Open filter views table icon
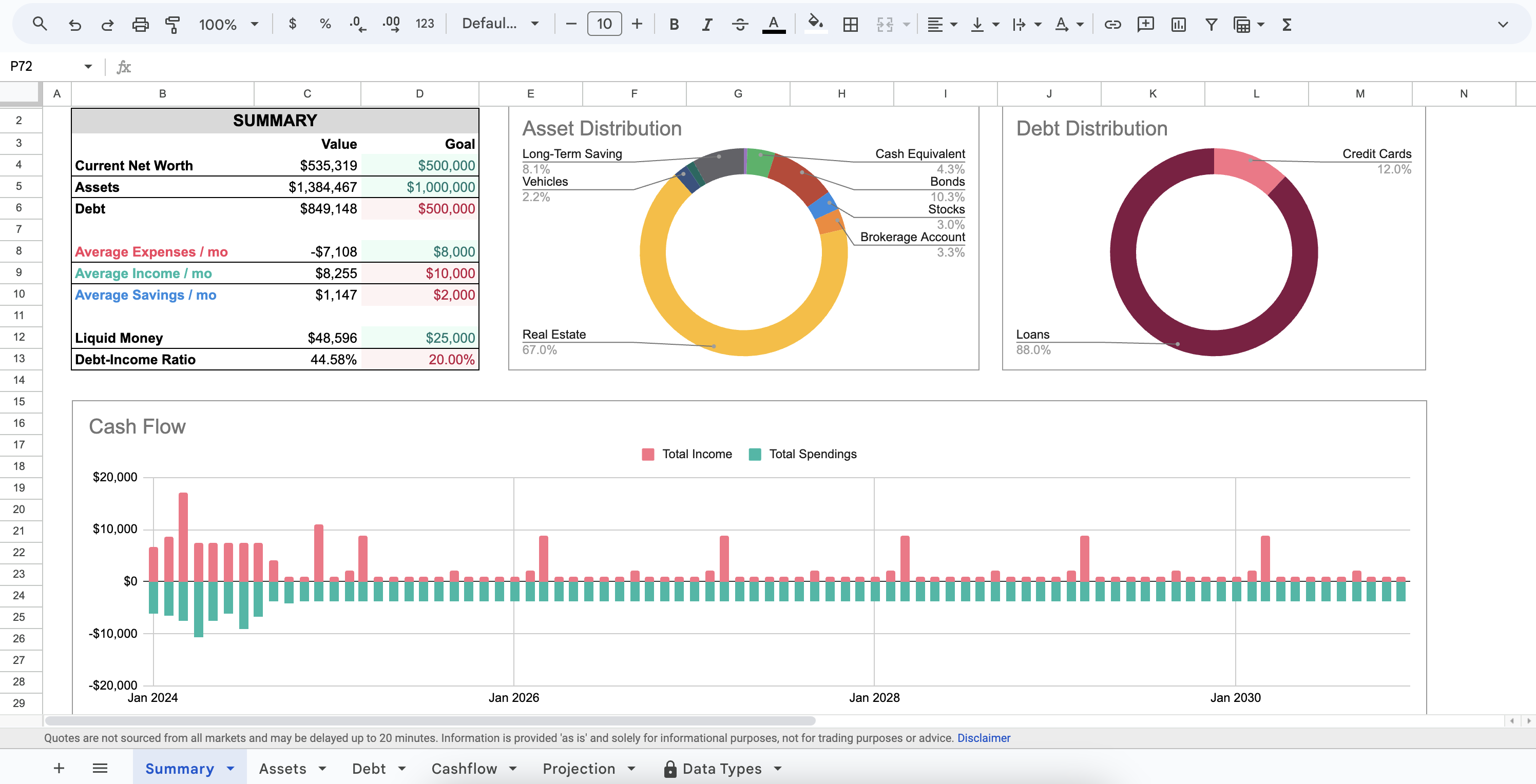 pos(1242,25)
